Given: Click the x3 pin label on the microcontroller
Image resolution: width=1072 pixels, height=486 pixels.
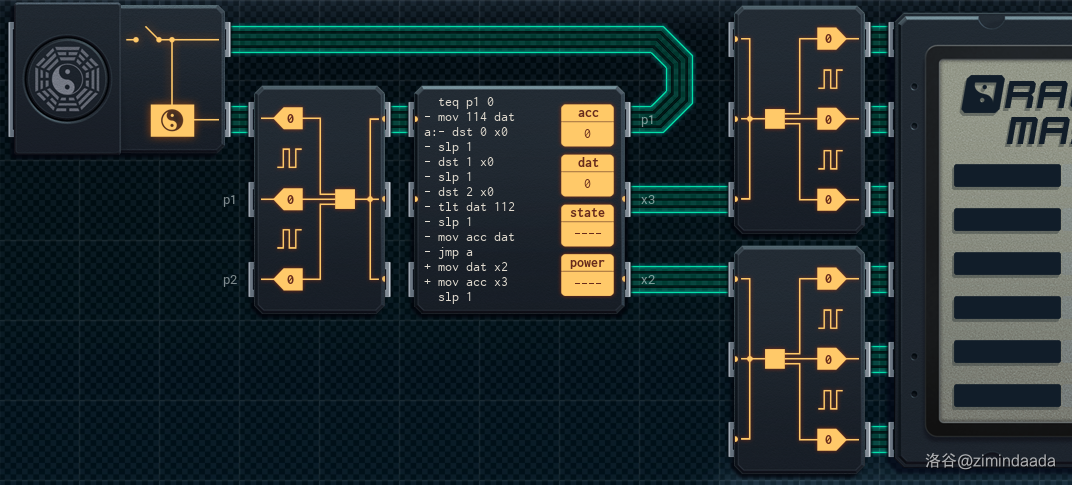Looking at the screenshot, I should coord(648,200).
